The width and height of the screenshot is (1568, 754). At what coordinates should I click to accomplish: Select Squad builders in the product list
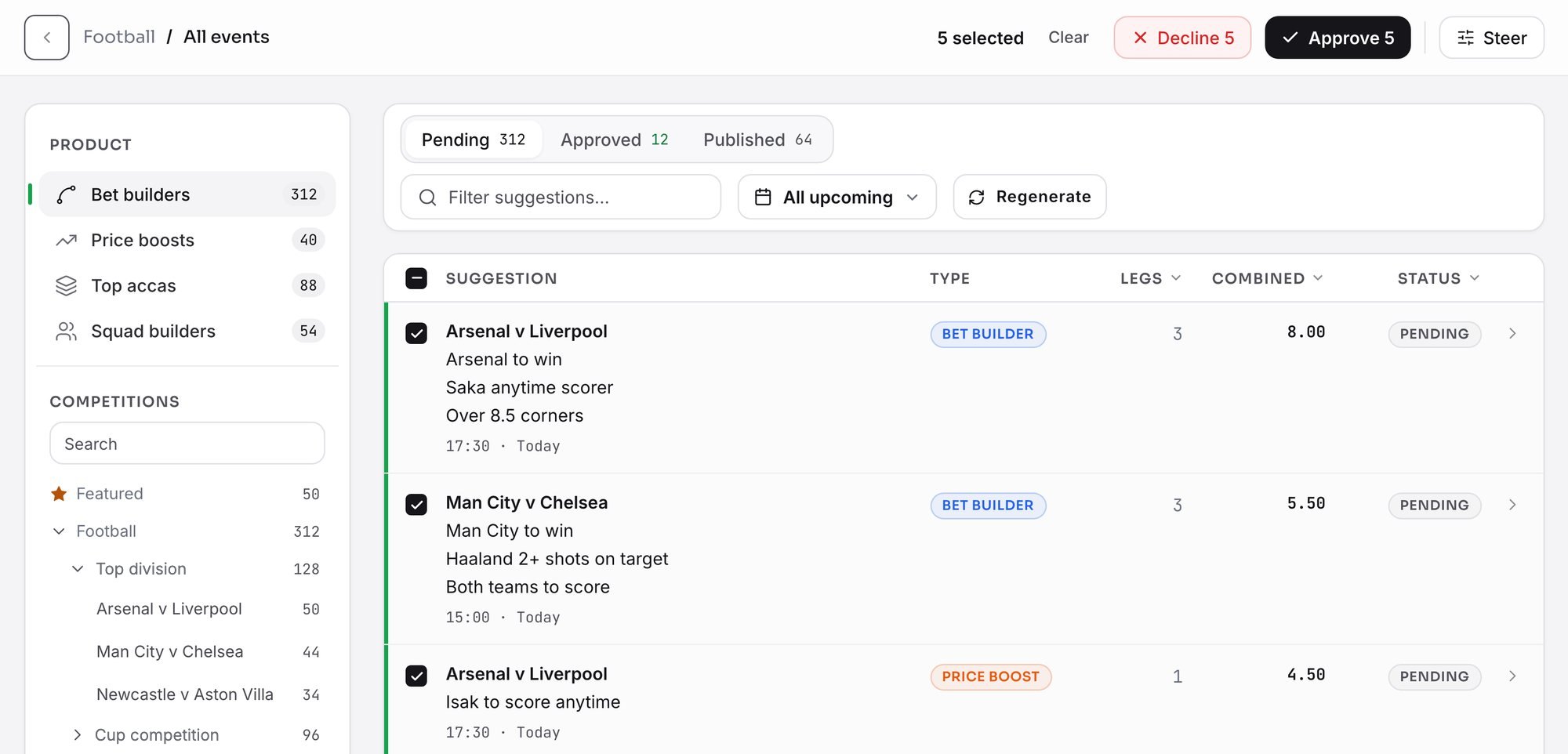(x=187, y=331)
